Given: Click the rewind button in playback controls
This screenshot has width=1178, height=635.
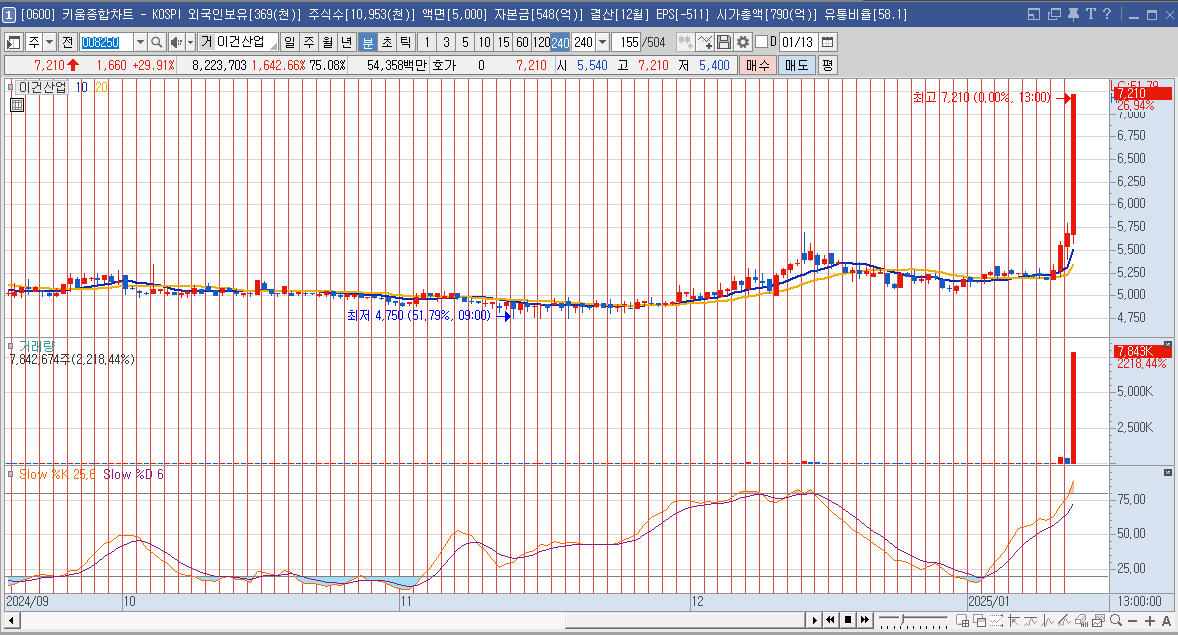Looking at the screenshot, I should click(x=831, y=620).
